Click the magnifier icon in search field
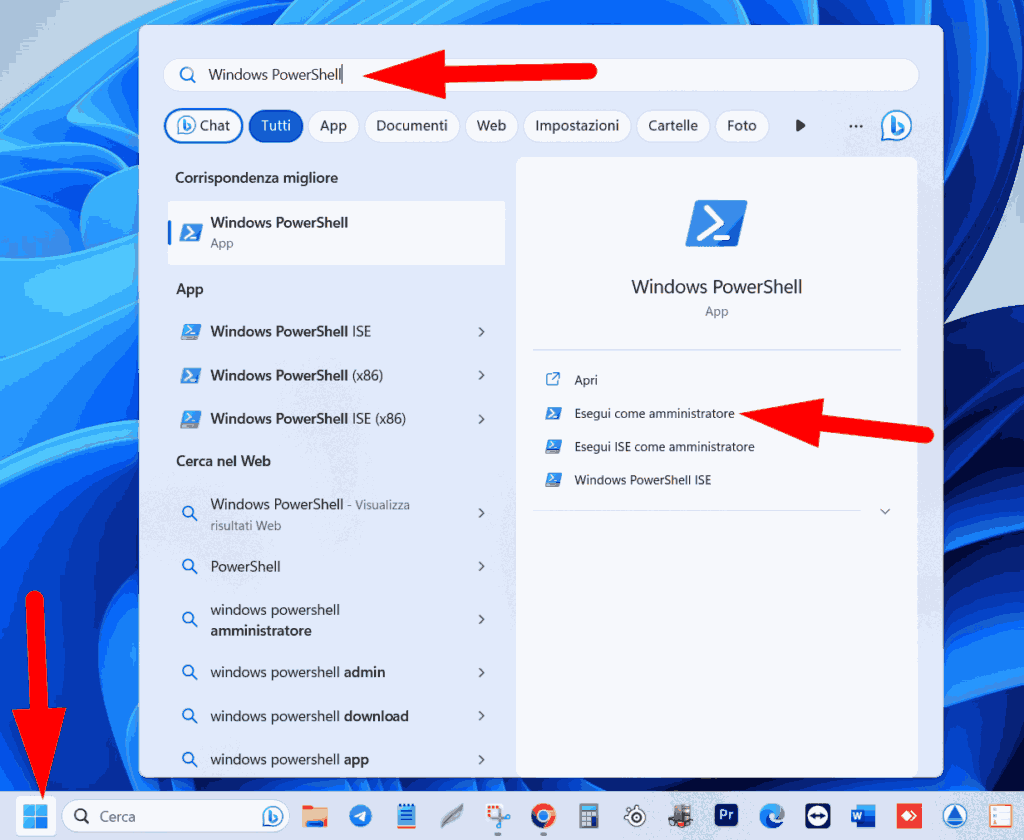Image resolution: width=1024 pixels, height=840 pixels. click(187, 75)
